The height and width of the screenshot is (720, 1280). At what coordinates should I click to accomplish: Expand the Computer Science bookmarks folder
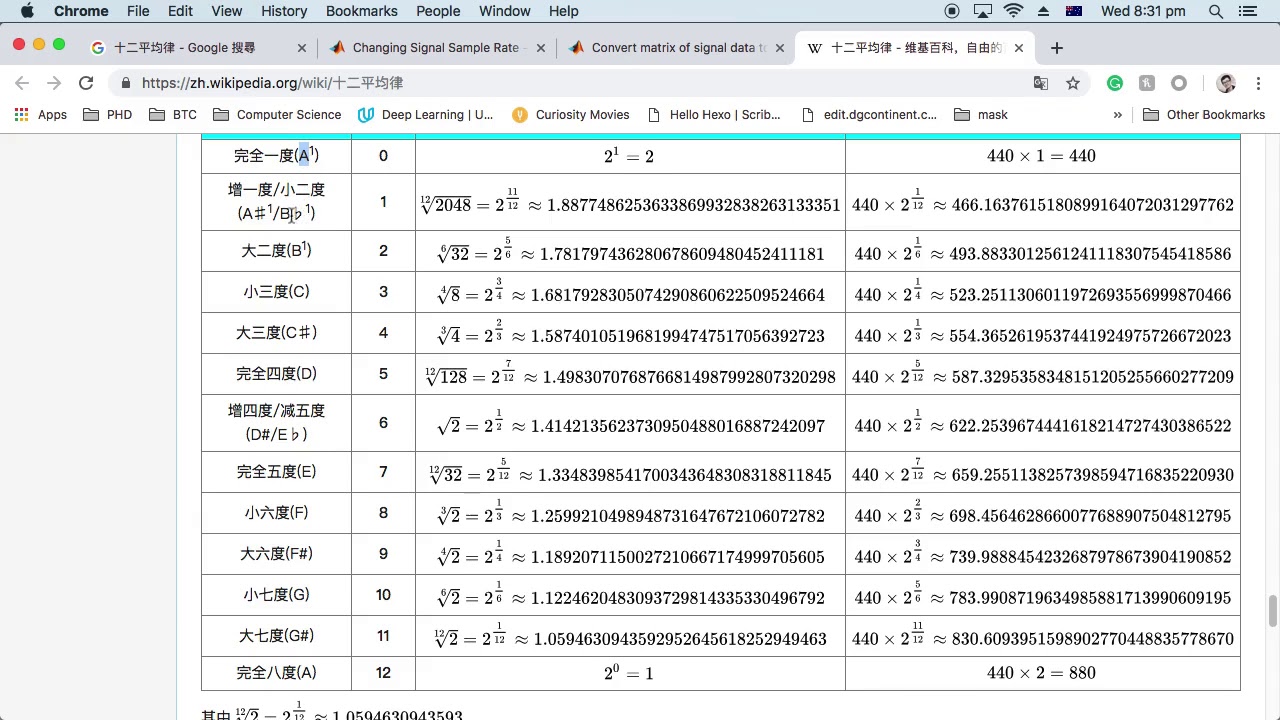click(x=277, y=115)
